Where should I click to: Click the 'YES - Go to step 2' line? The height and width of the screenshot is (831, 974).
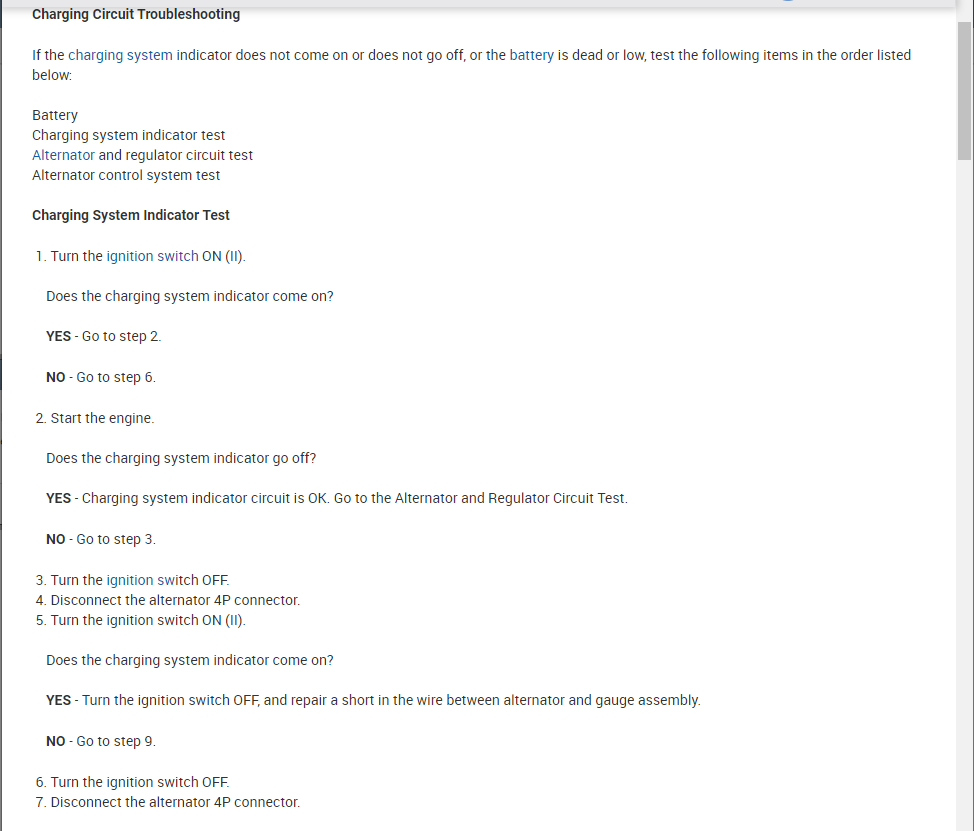coord(103,336)
